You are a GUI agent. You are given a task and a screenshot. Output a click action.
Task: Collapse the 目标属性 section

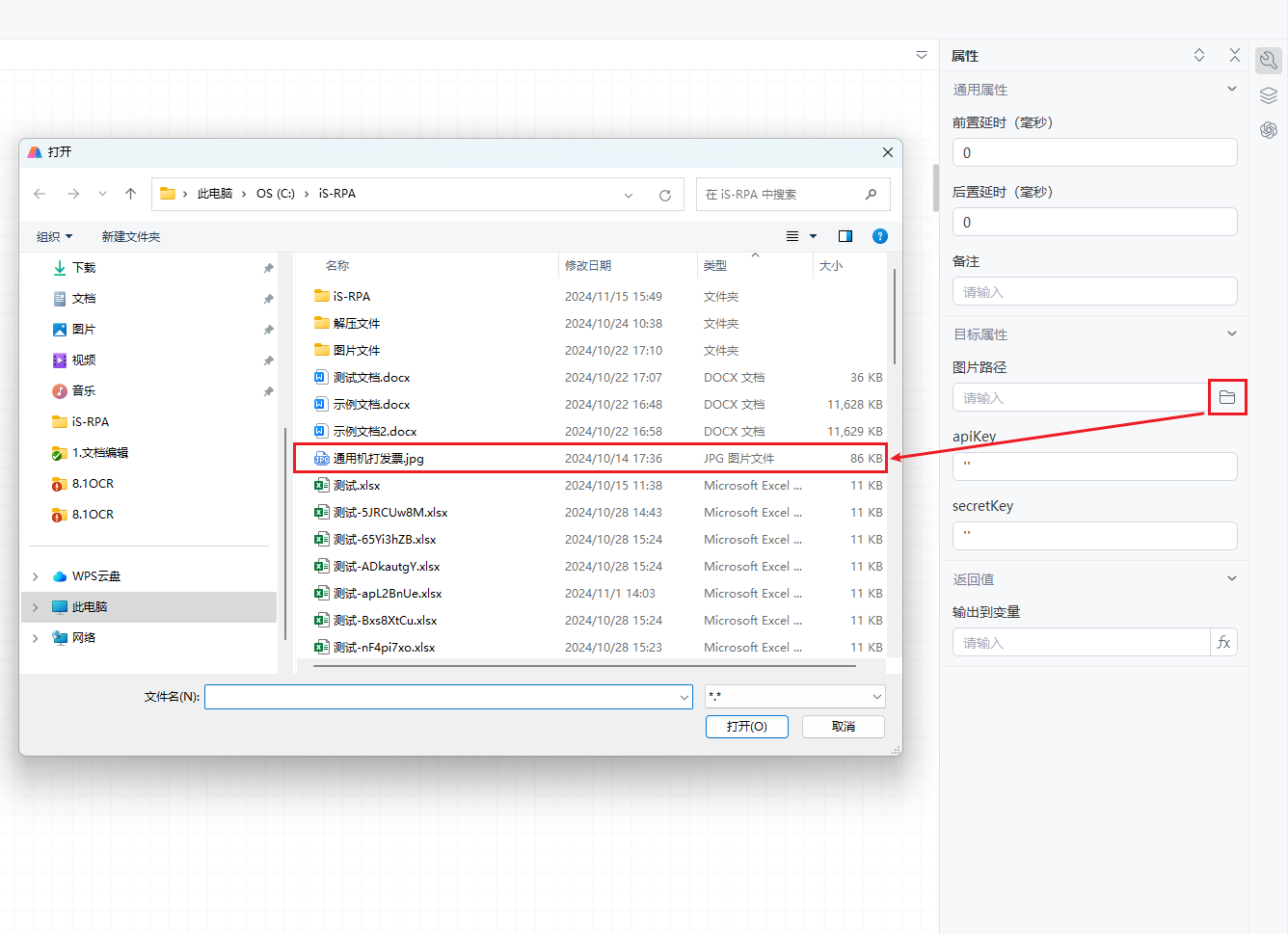point(1231,334)
